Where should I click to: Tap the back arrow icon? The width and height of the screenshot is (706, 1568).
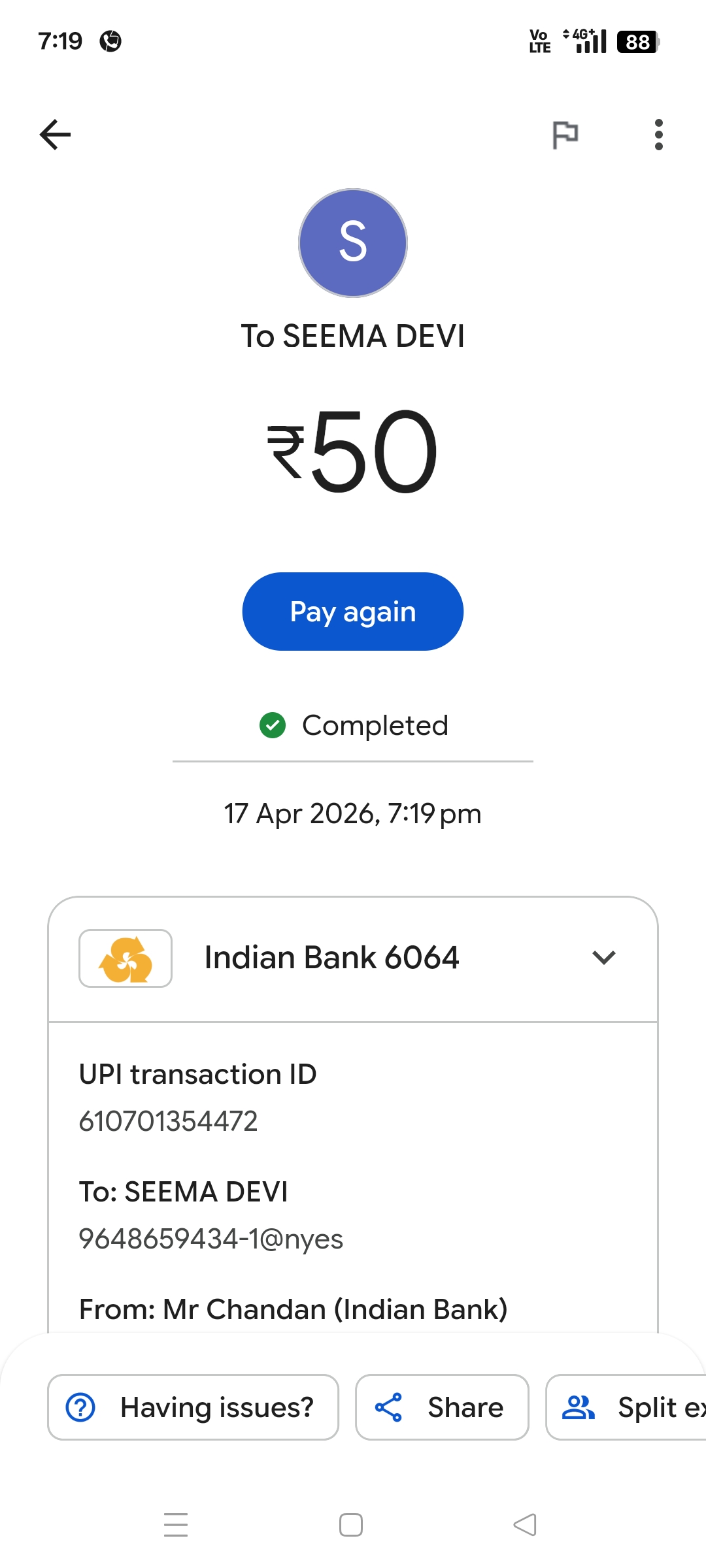coord(56,135)
